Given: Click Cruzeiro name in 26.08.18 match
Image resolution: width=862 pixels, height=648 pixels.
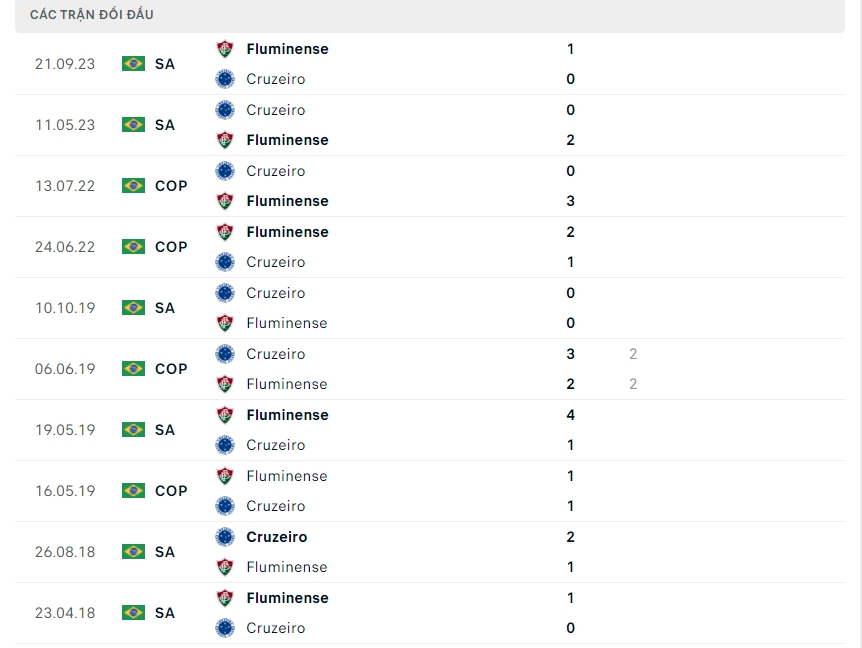Looking at the screenshot, I should (277, 537).
